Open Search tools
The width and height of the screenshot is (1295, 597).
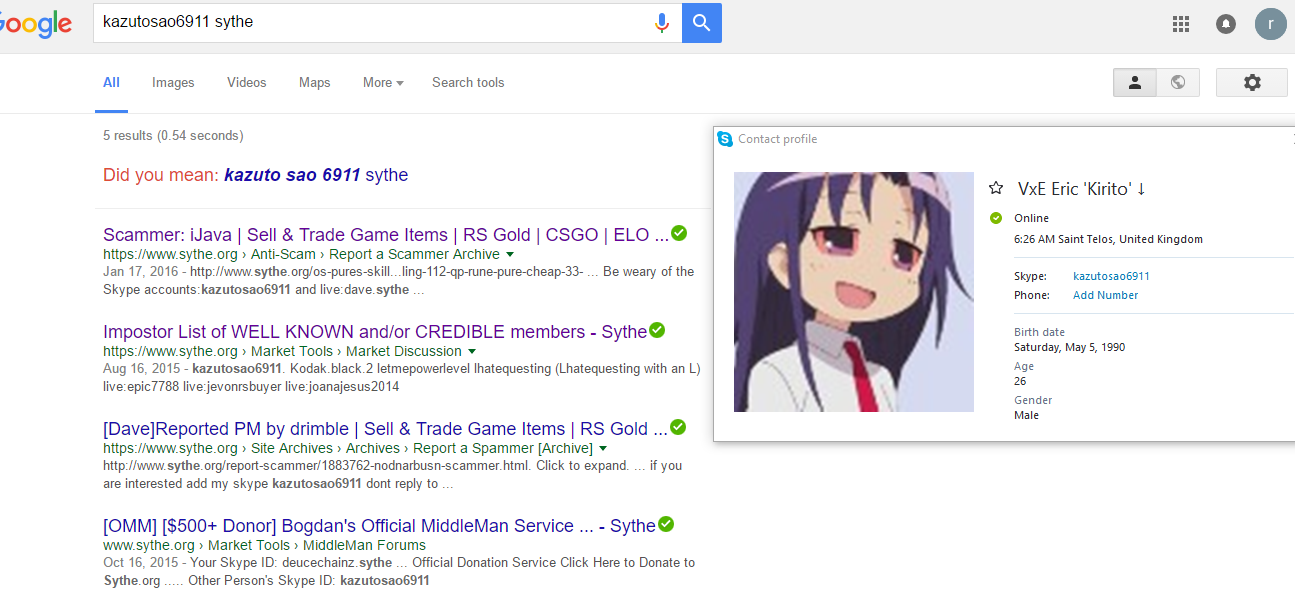click(x=468, y=83)
